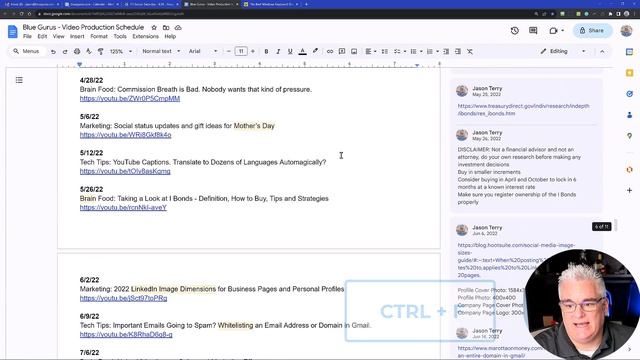This screenshot has width=640, height=360.
Task: Click the Print icon
Action: 77,51
